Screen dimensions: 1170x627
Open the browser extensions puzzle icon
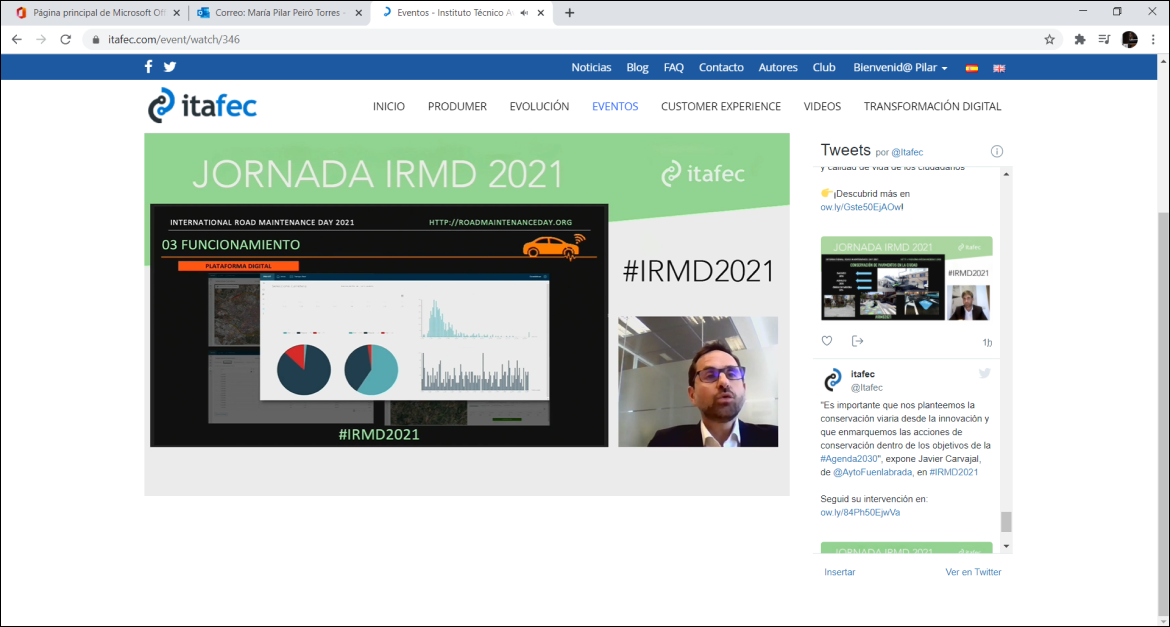1080,40
